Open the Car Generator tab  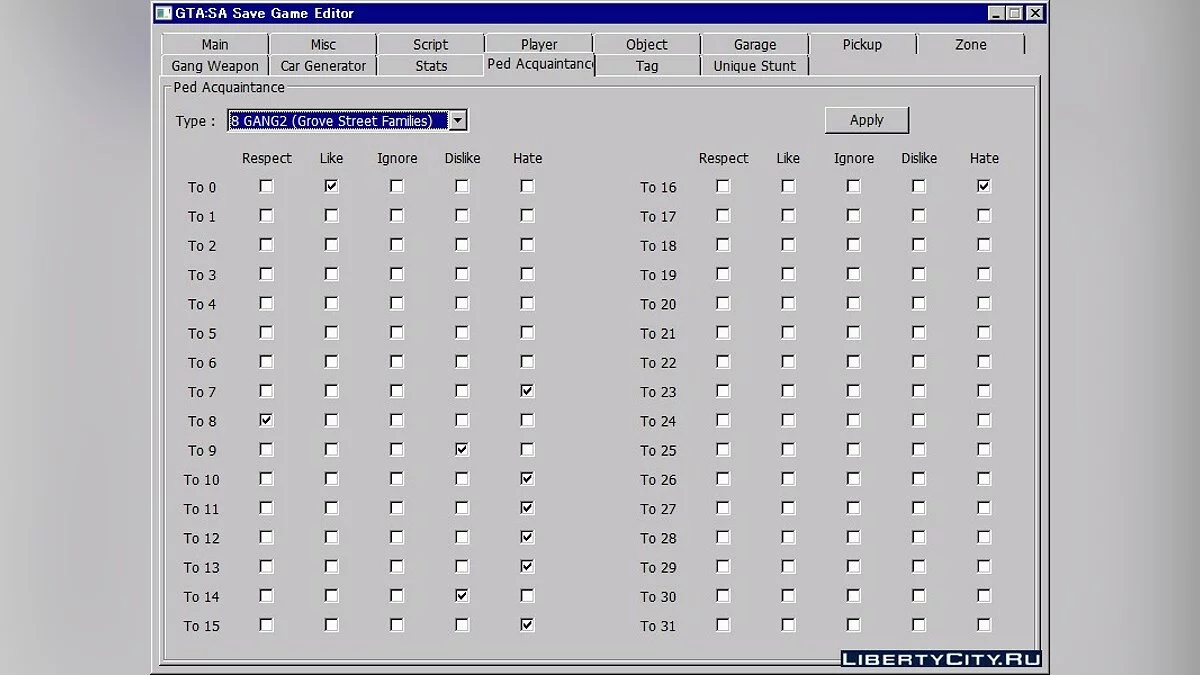323,66
